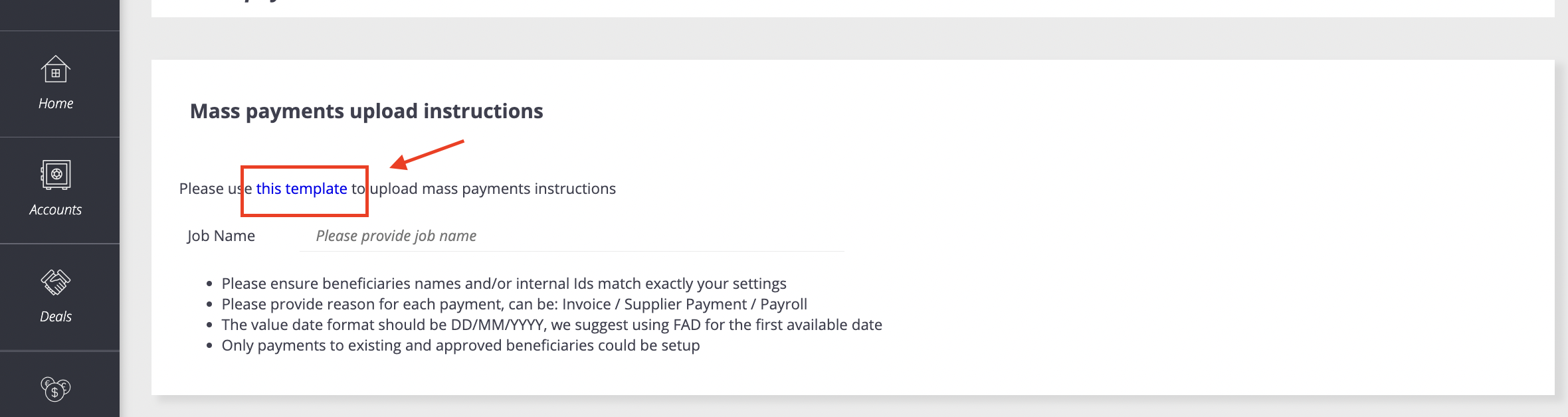
Task: Select the approved beneficiaries bullet text
Action: 461,345
